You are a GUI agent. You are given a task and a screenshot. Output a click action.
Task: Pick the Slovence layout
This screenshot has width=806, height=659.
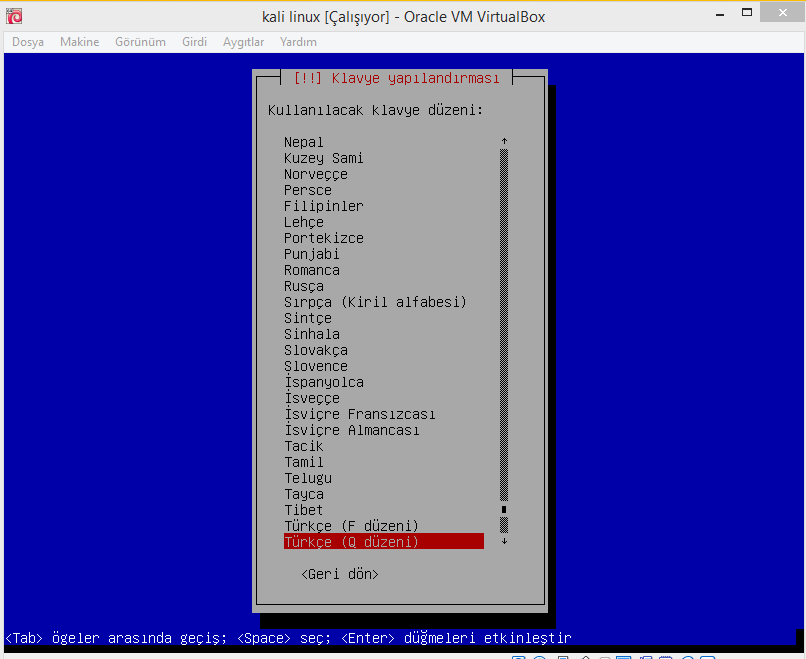(x=316, y=366)
